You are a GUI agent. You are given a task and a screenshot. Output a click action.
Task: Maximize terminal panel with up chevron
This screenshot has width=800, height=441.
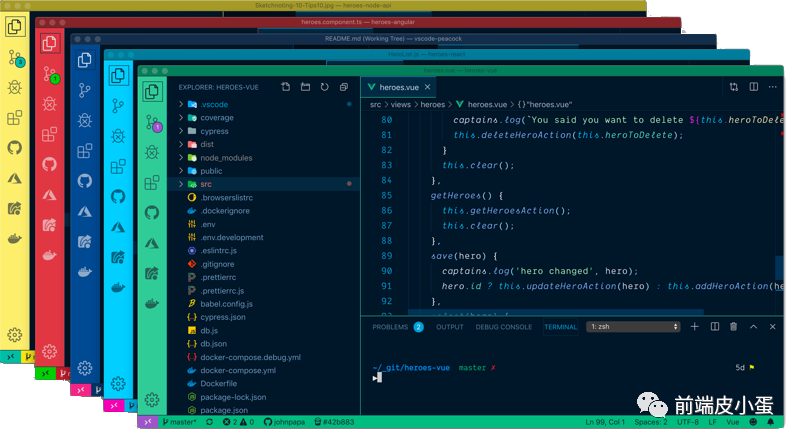click(x=754, y=327)
